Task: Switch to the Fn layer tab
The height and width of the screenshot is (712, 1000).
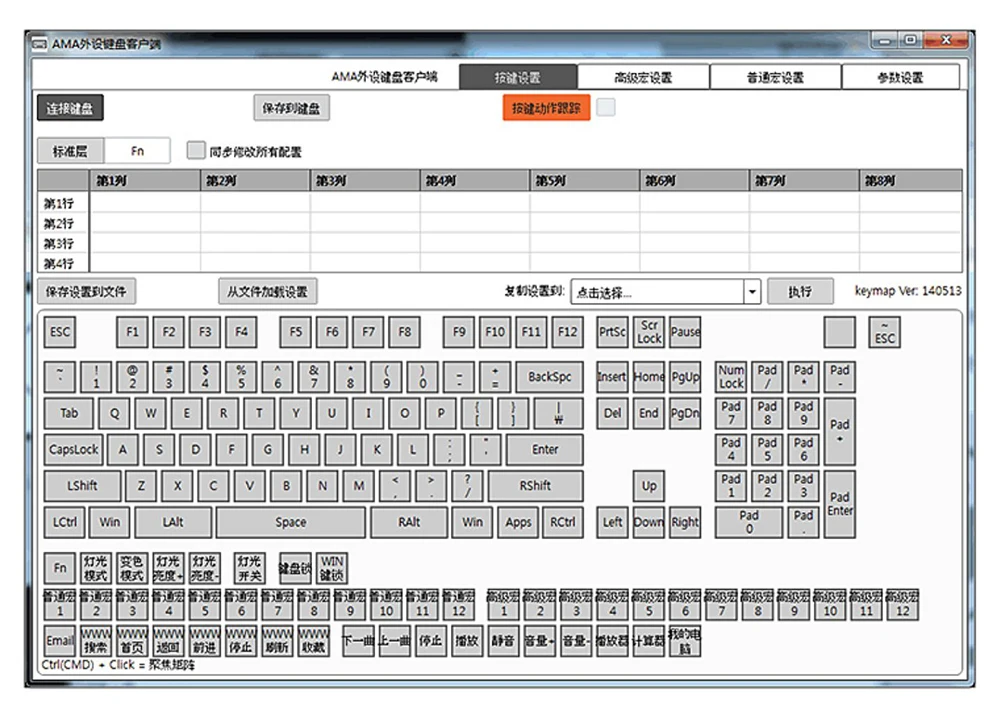Action: click(x=137, y=151)
